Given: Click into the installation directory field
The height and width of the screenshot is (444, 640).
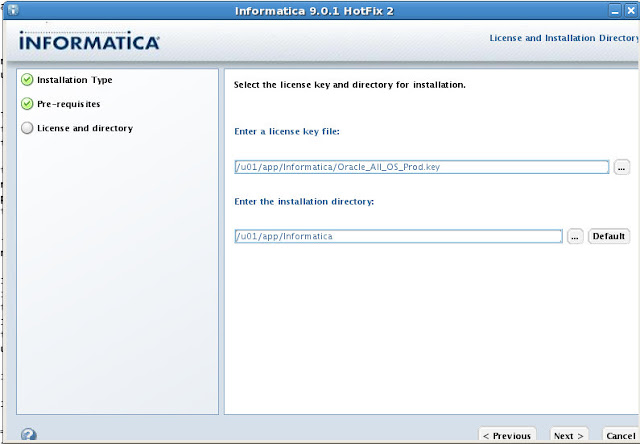Looking at the screenshot, I should [x=398, y=236].
